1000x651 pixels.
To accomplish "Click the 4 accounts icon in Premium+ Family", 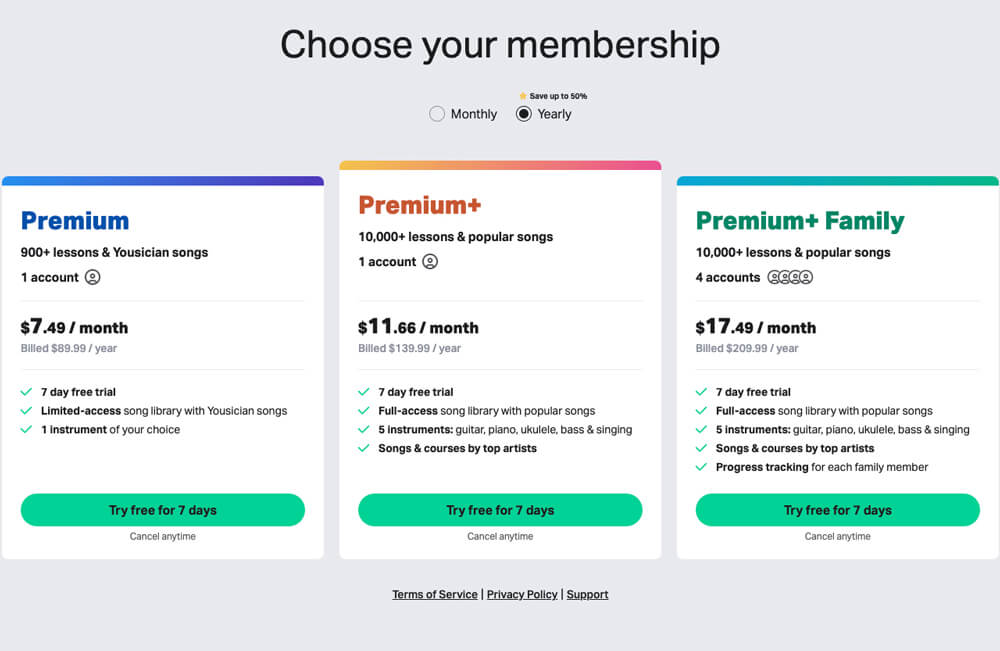I will [789, 277].
